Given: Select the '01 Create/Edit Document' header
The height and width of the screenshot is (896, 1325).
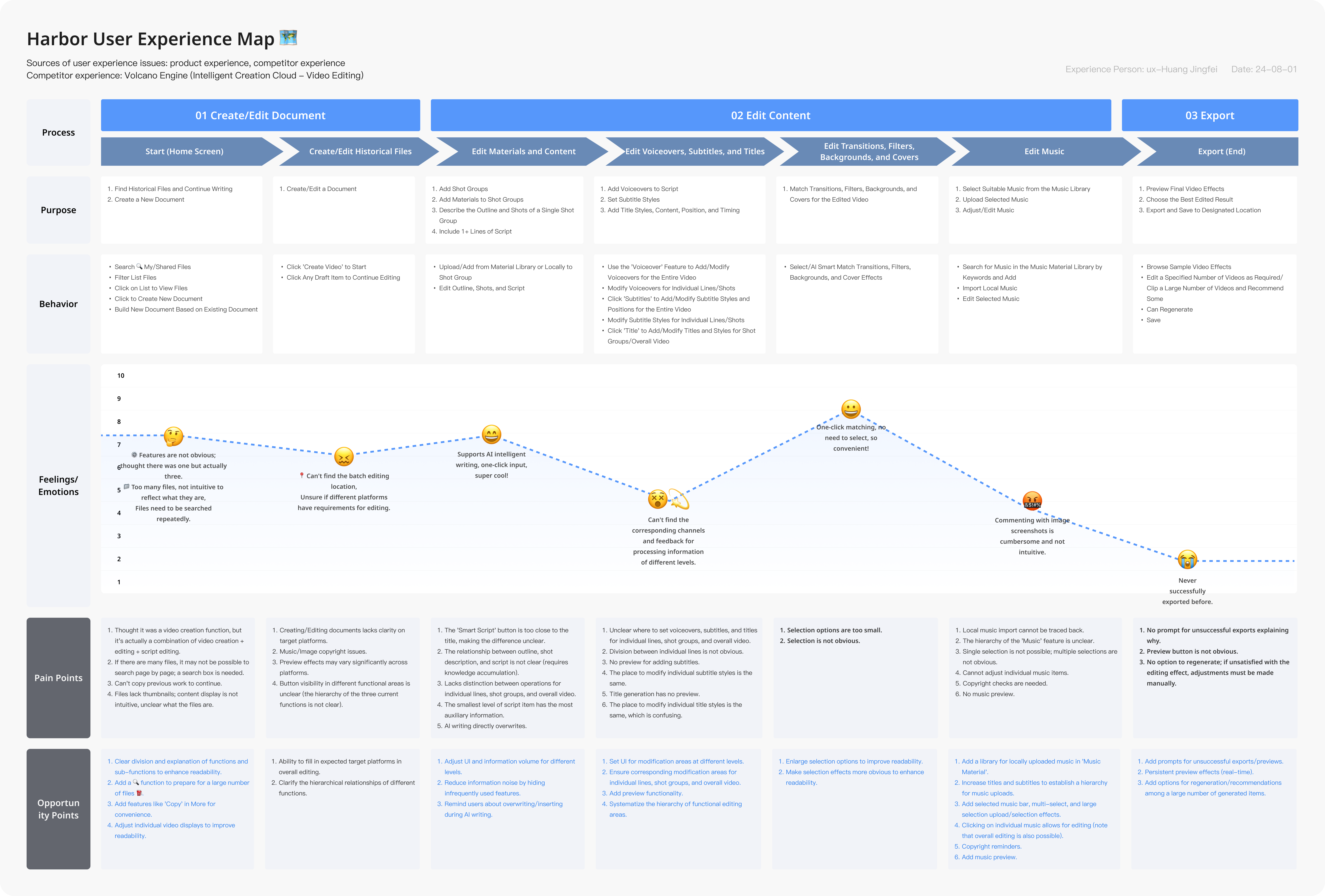Looking at the screenshot, I should [x=261, y=115].
